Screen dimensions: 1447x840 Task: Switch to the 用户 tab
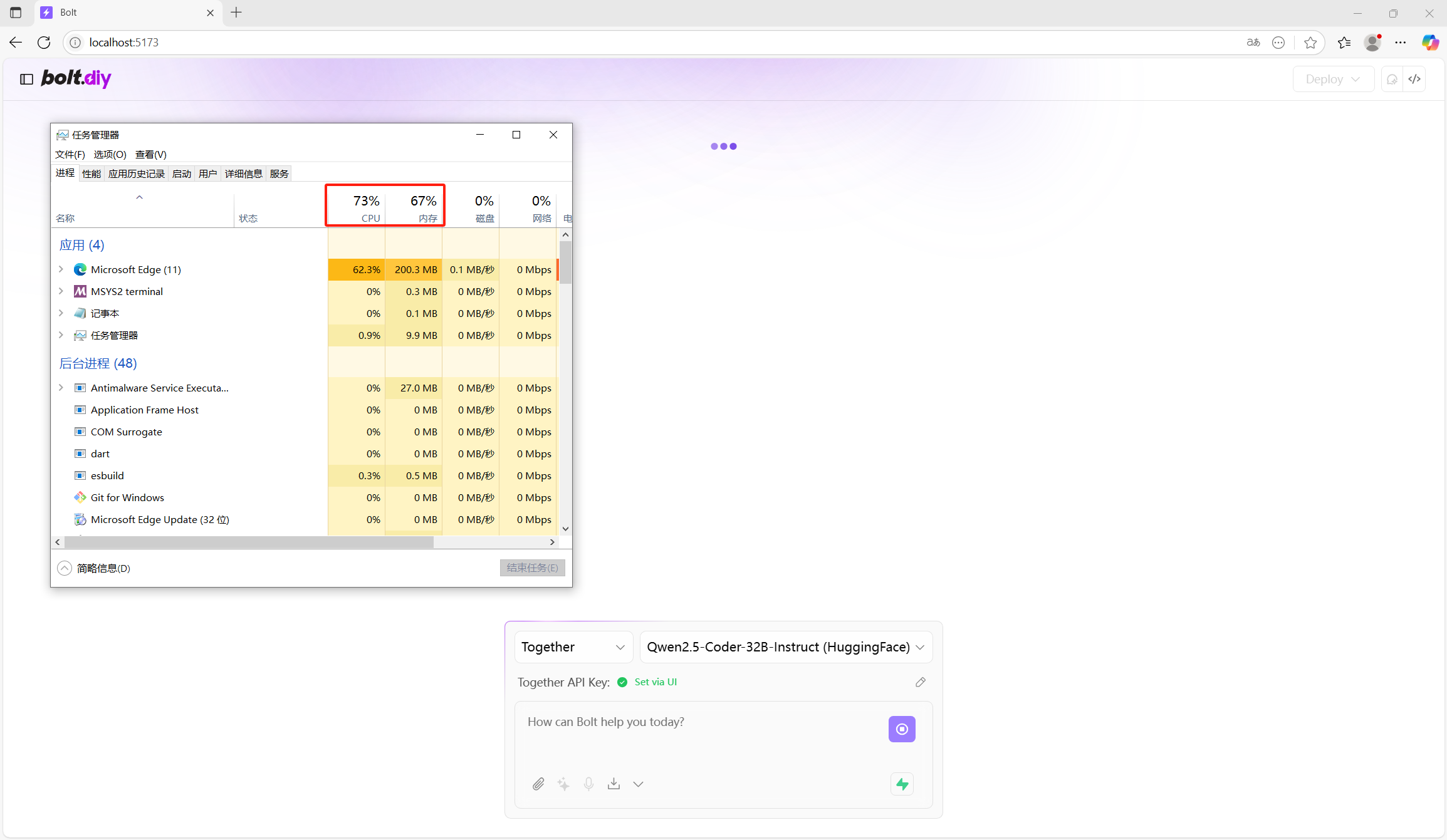point(207,174)
